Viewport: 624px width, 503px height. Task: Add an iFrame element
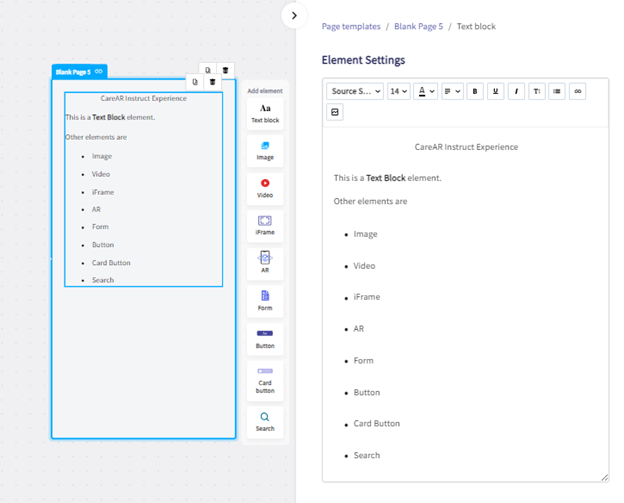click(265, 226)
